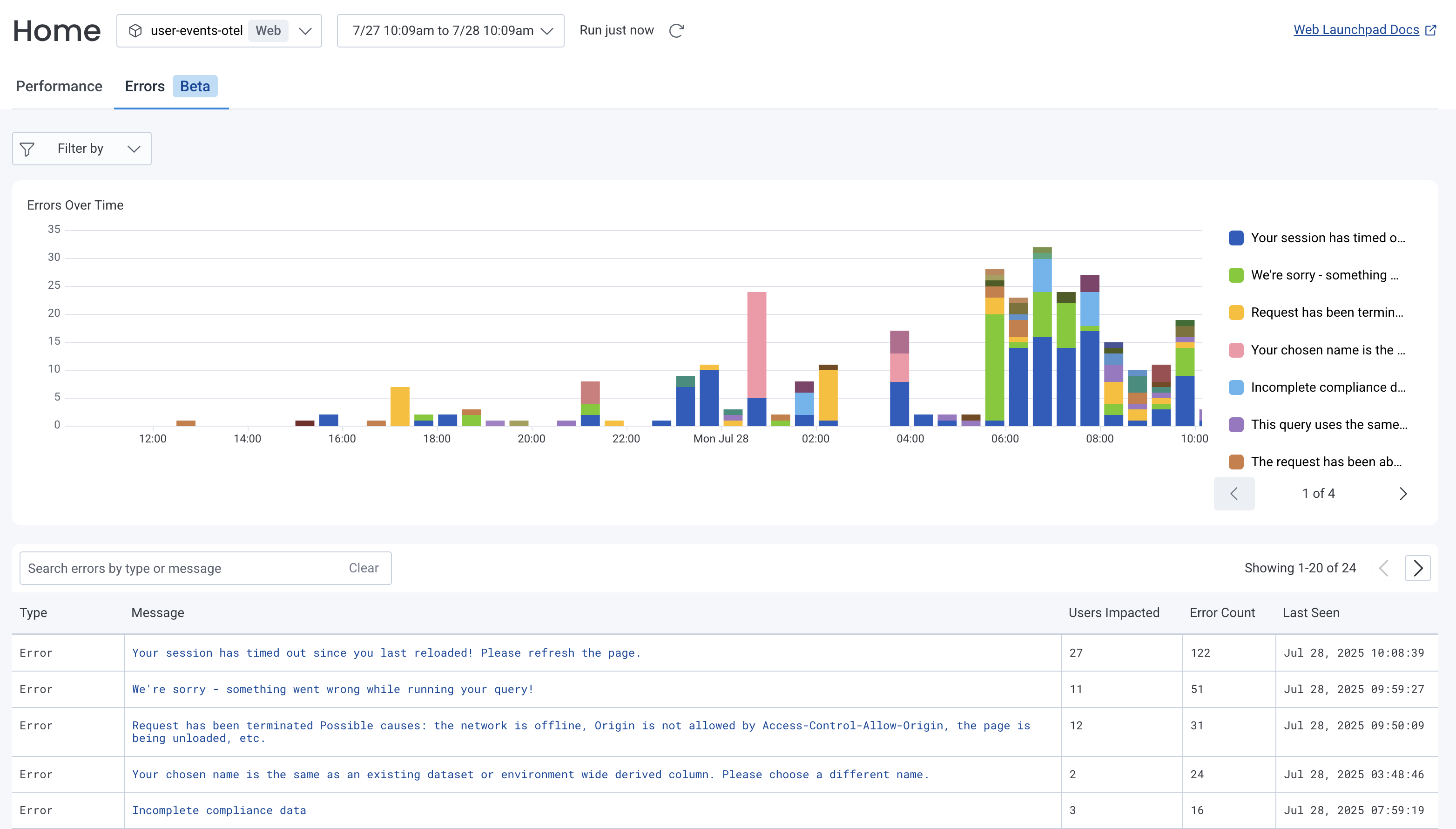
Task: Click the error count value 122
Action: click(1200, 653)
